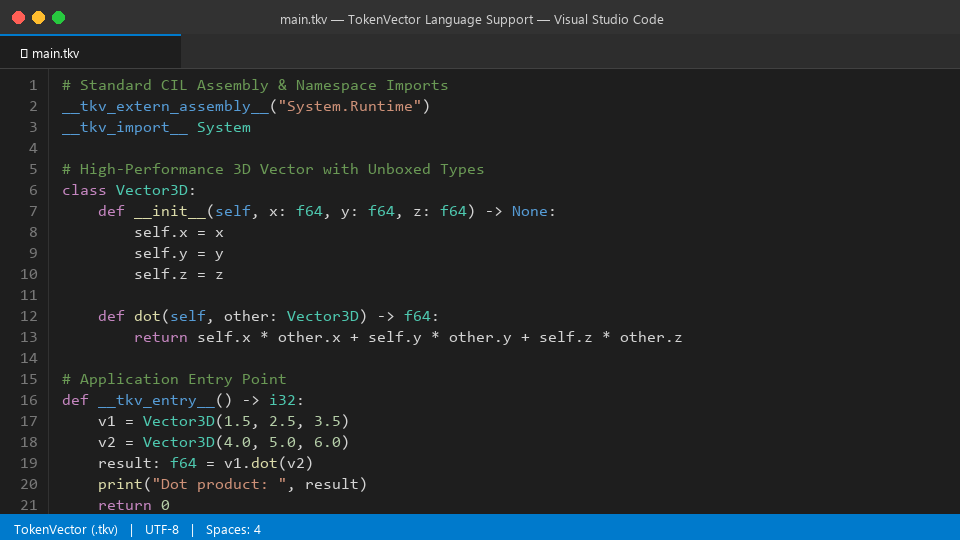Screen dimensions: 960x540
Task: Click line number 1 in the gutter
Action: click(x=33, y=85)
